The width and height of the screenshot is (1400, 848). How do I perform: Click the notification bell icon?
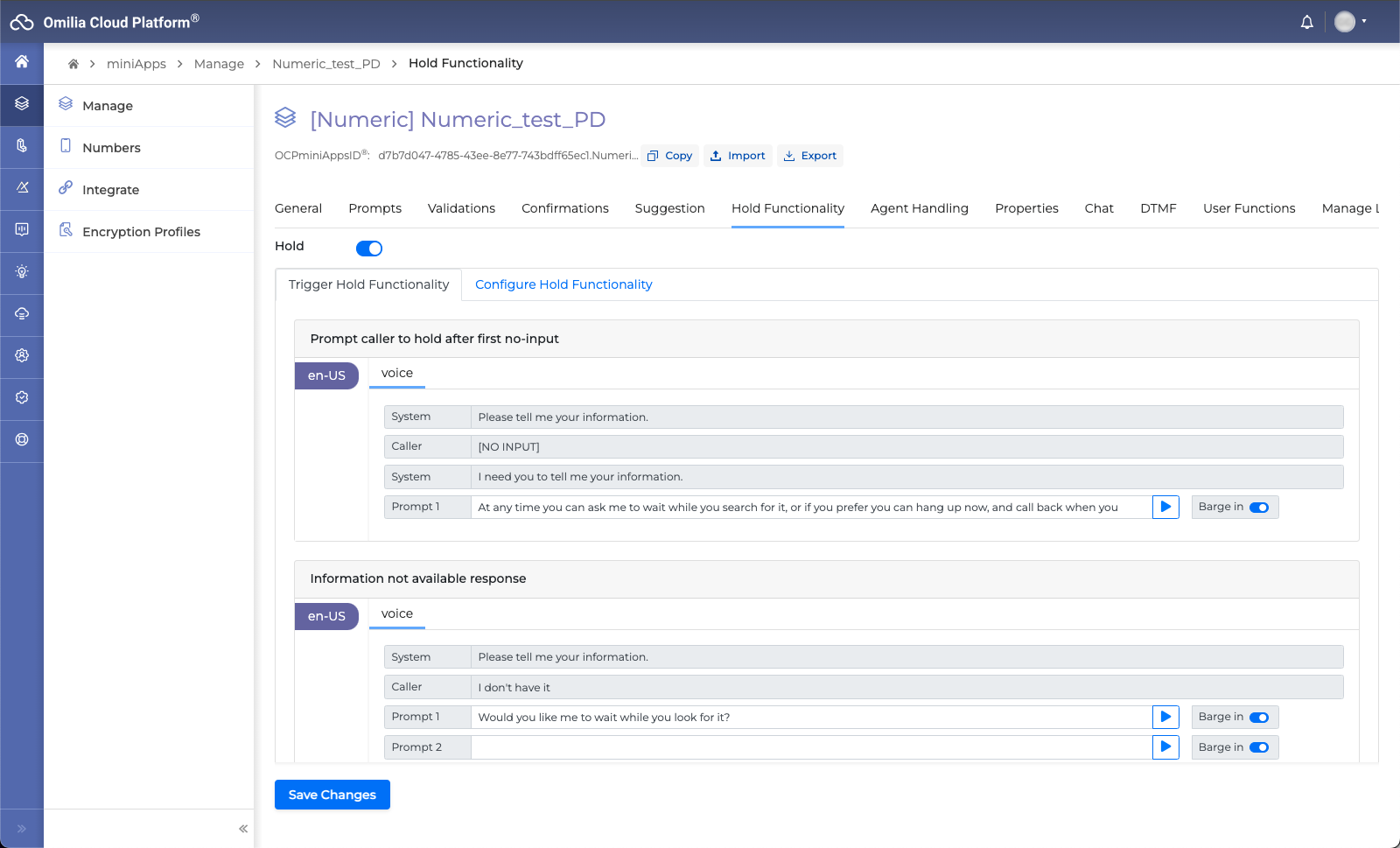1306,23
